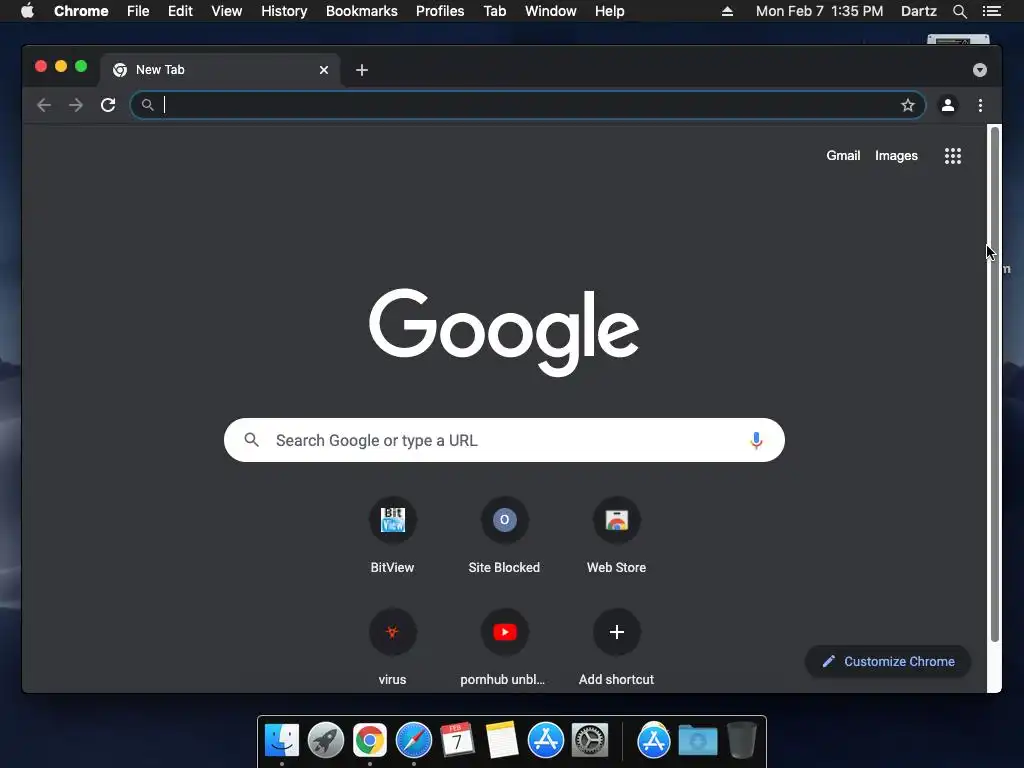1024x768 pixels.
Task: Open the virus shortcut
Action: pyautogui.click(x=392, y=647)
